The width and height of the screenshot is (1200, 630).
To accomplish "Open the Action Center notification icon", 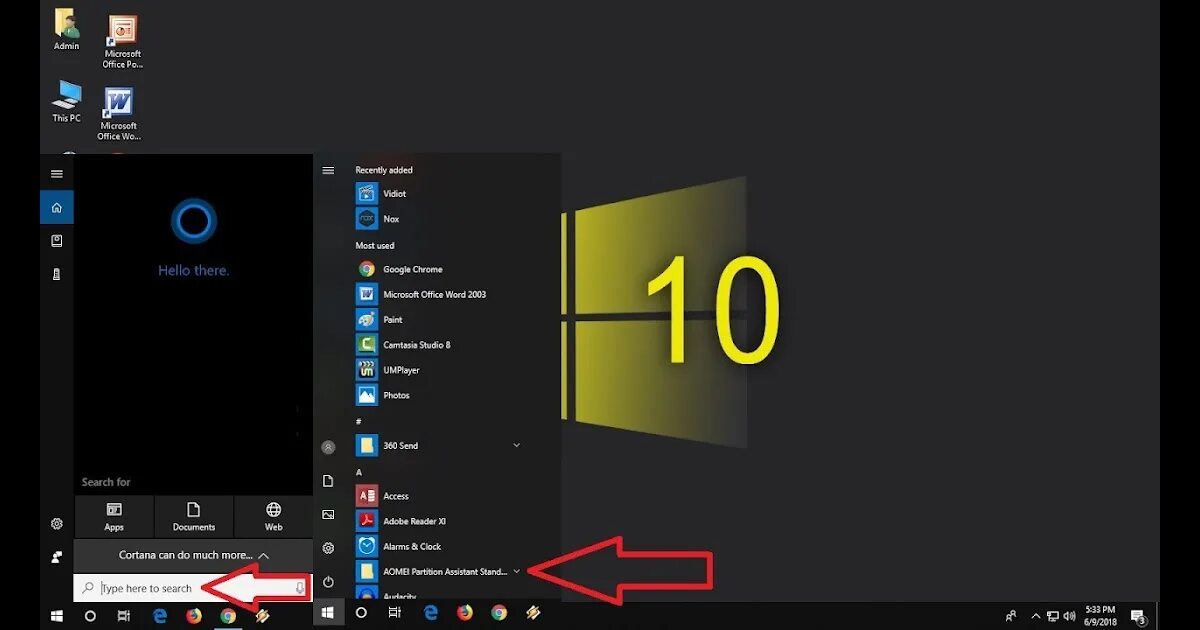I will 1137,616.
